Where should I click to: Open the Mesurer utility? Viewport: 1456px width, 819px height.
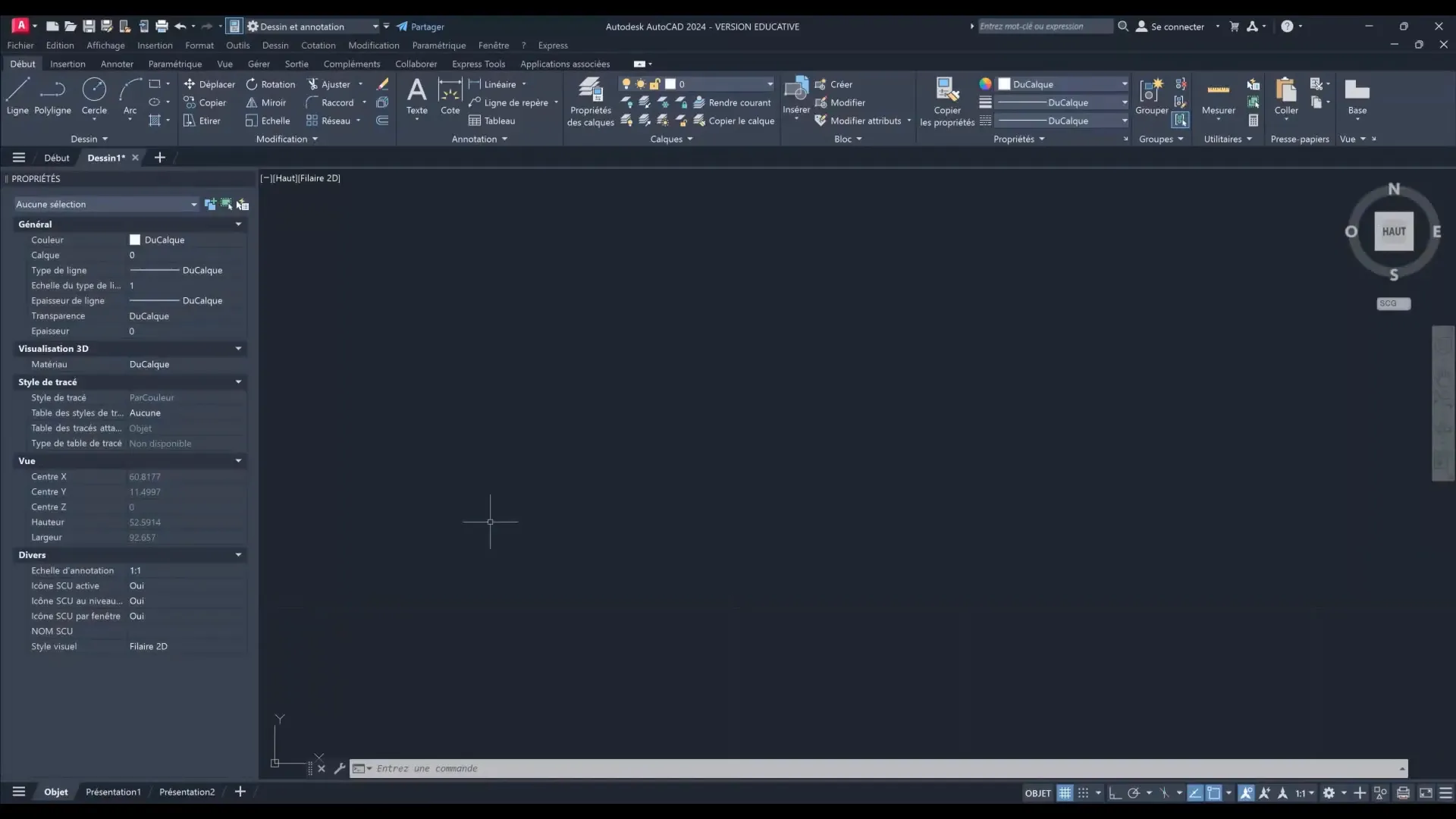pos(1218,96)
